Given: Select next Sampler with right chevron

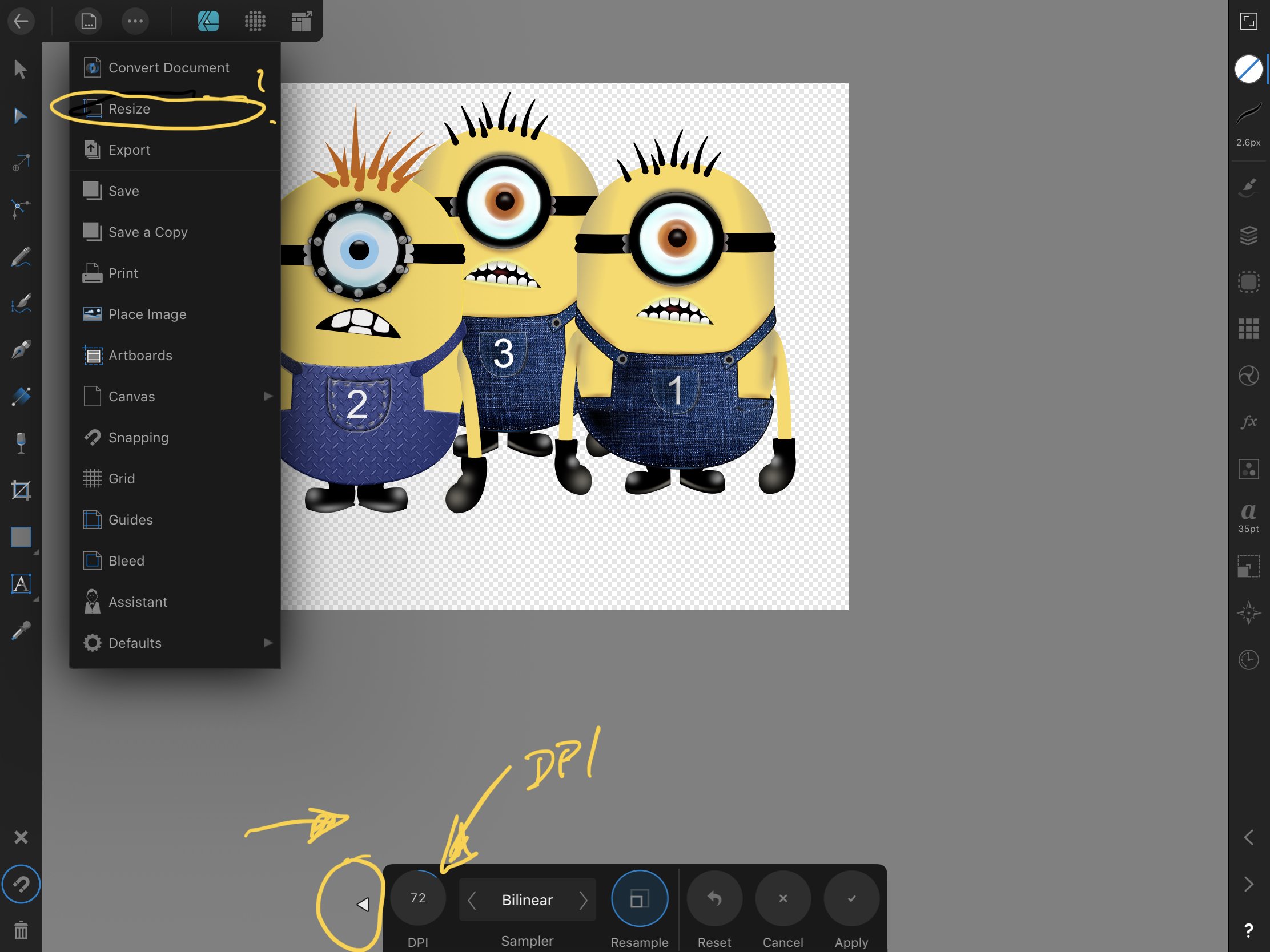Looking at the screenshot, I should (583, 900).
